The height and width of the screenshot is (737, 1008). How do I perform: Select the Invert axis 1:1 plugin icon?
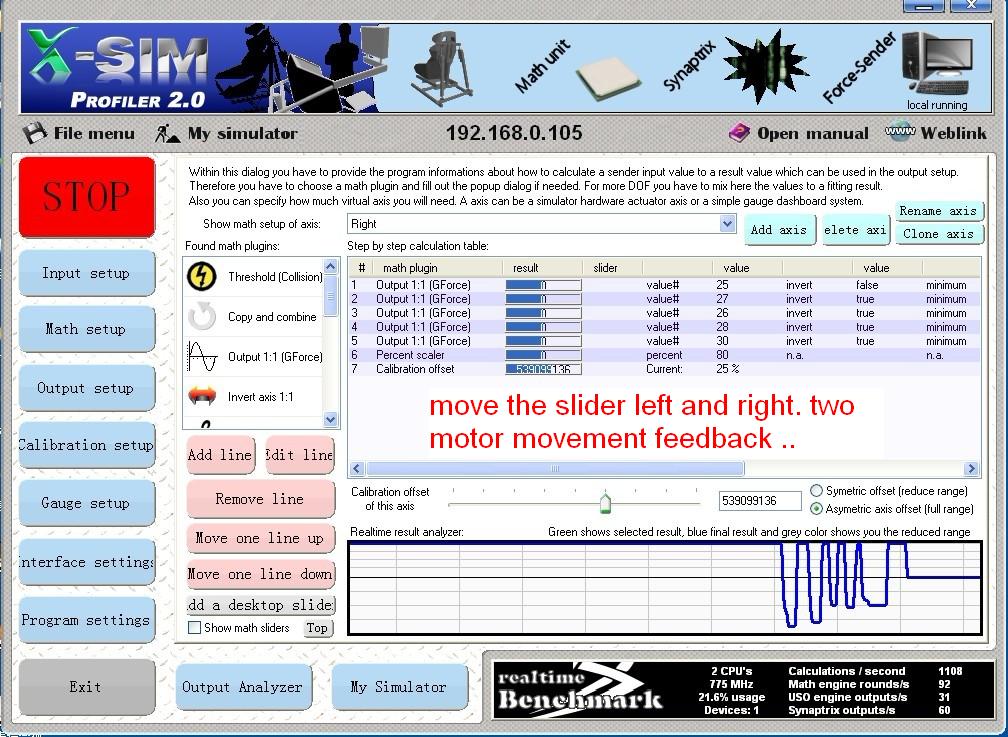point(202,396)
